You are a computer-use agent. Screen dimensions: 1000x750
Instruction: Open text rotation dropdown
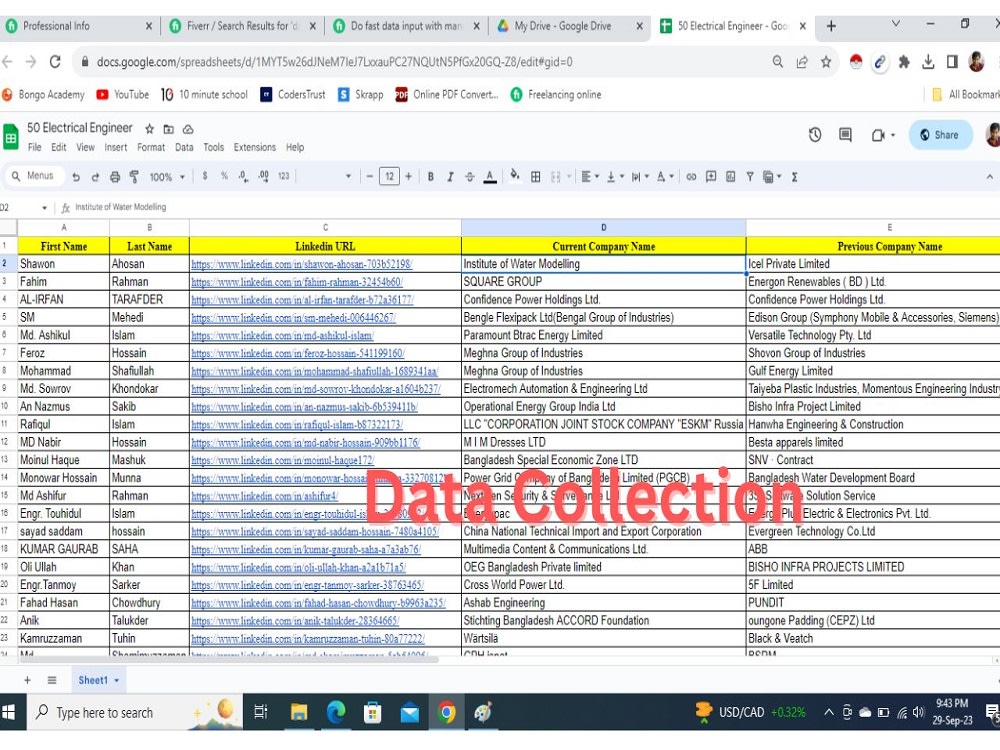click(665, 177)
